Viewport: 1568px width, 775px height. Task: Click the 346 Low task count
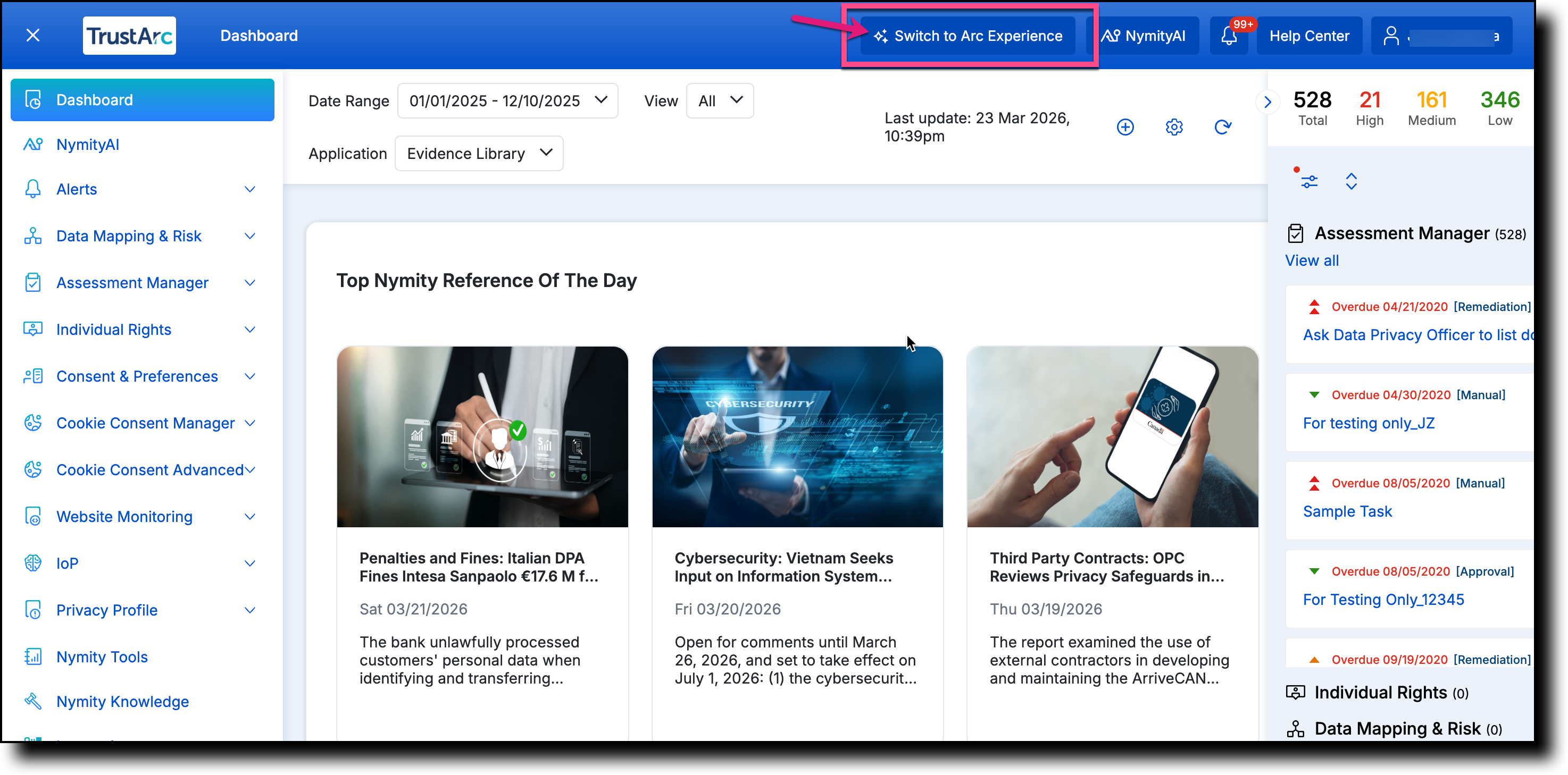pyautogui.click(x=1500, y=108)
